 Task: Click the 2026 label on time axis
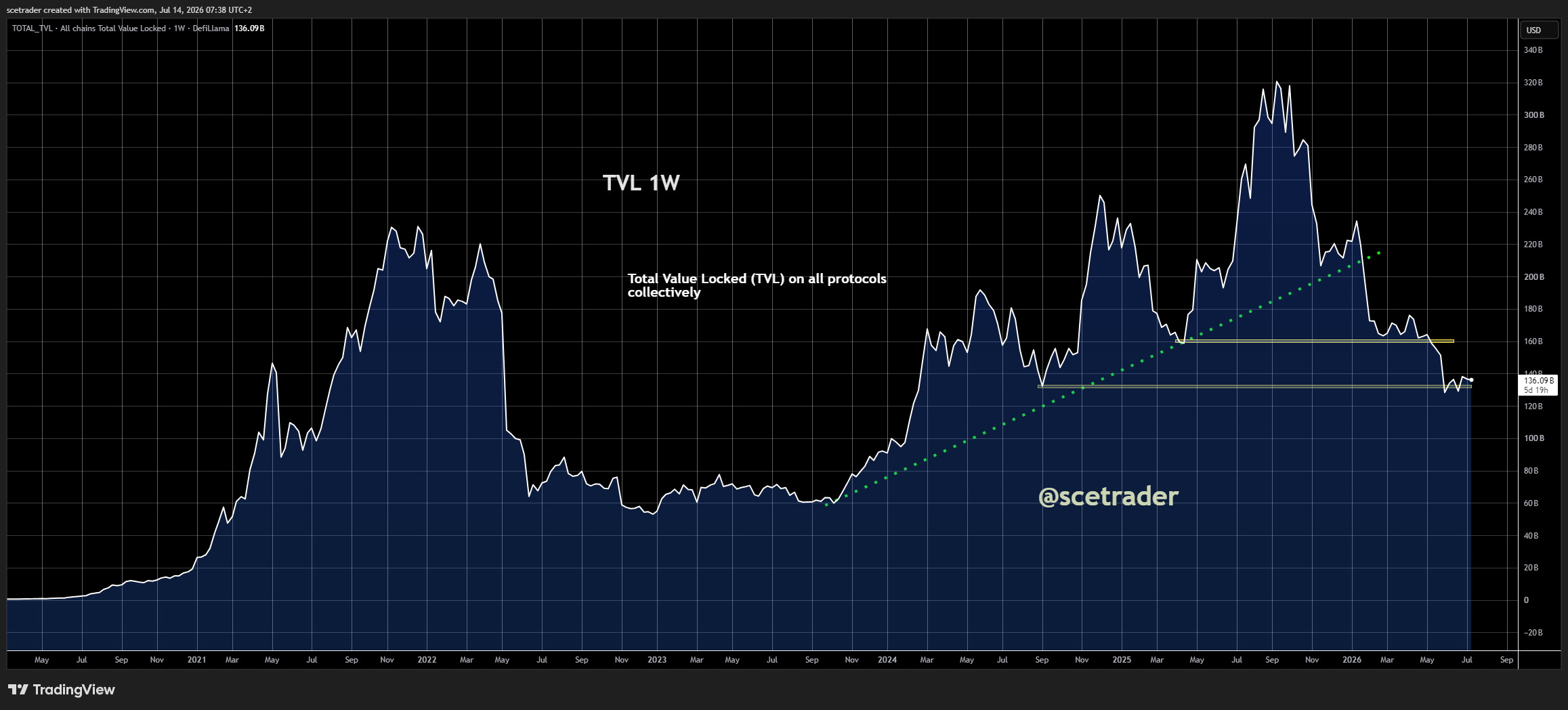1351,660
